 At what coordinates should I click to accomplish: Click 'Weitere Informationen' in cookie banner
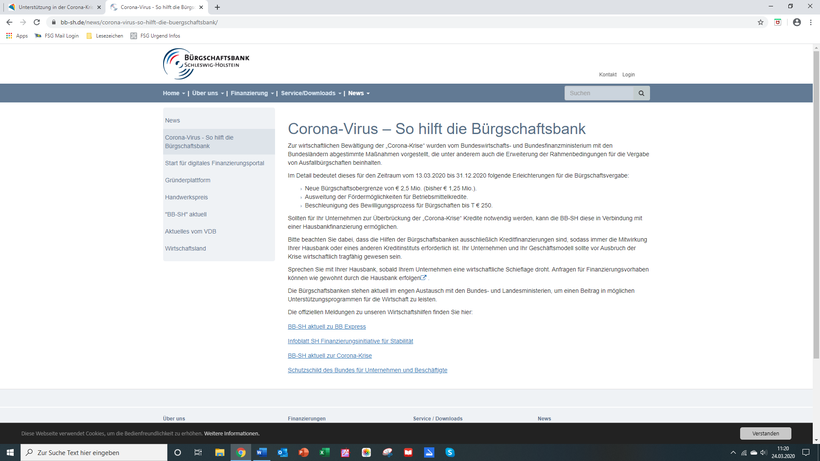point(232,433)
